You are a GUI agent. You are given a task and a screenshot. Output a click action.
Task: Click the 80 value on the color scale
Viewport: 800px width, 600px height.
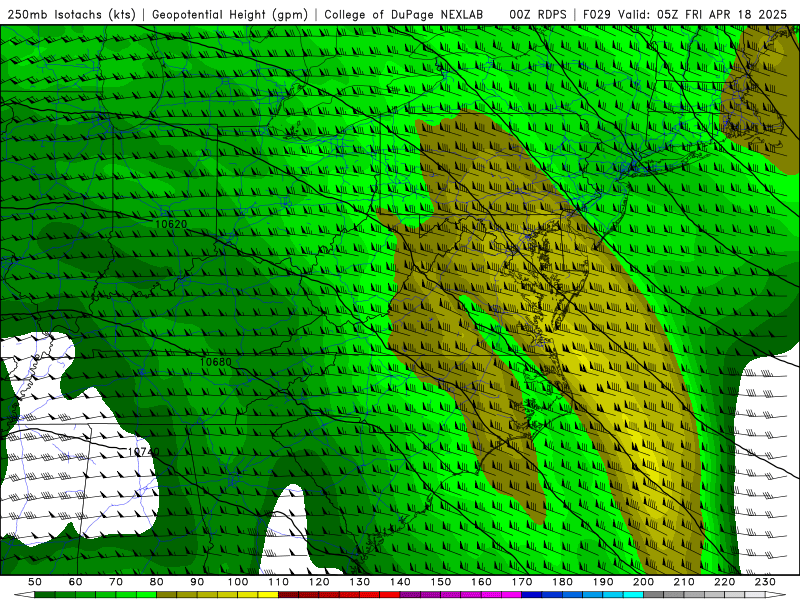click(x=157, y=582)
